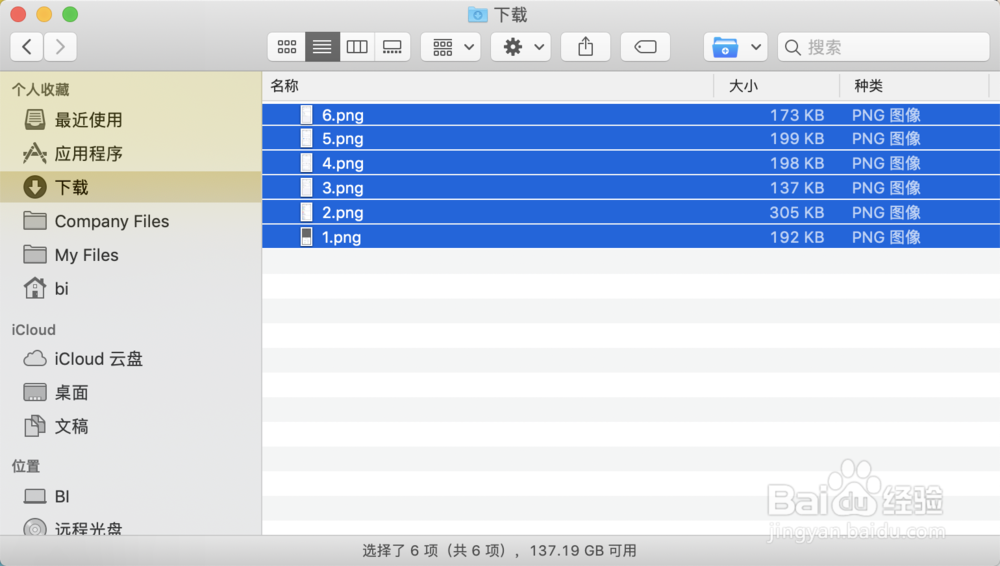Click the 6.png file thumbnail icon
Viewport: 1000px width, 566px height.
click(307, 115)
